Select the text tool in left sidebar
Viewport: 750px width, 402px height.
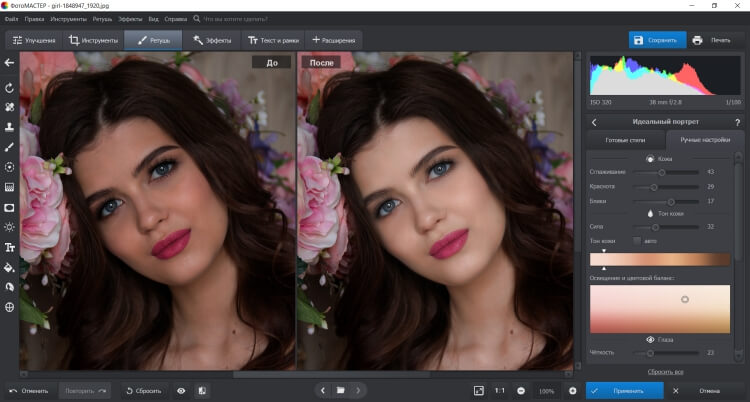[9, 247]
